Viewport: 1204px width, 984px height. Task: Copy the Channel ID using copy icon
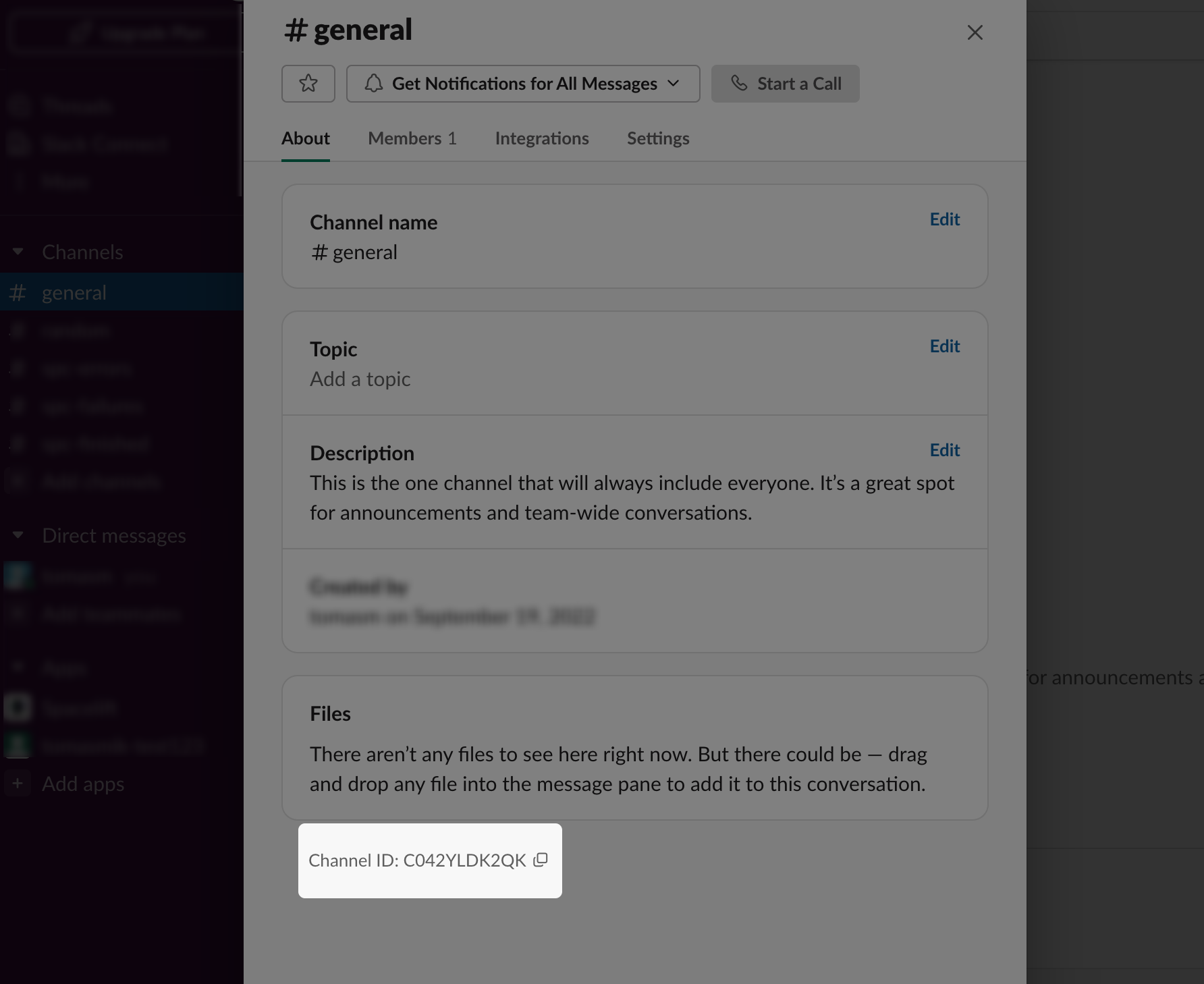(x=540, y=860)
